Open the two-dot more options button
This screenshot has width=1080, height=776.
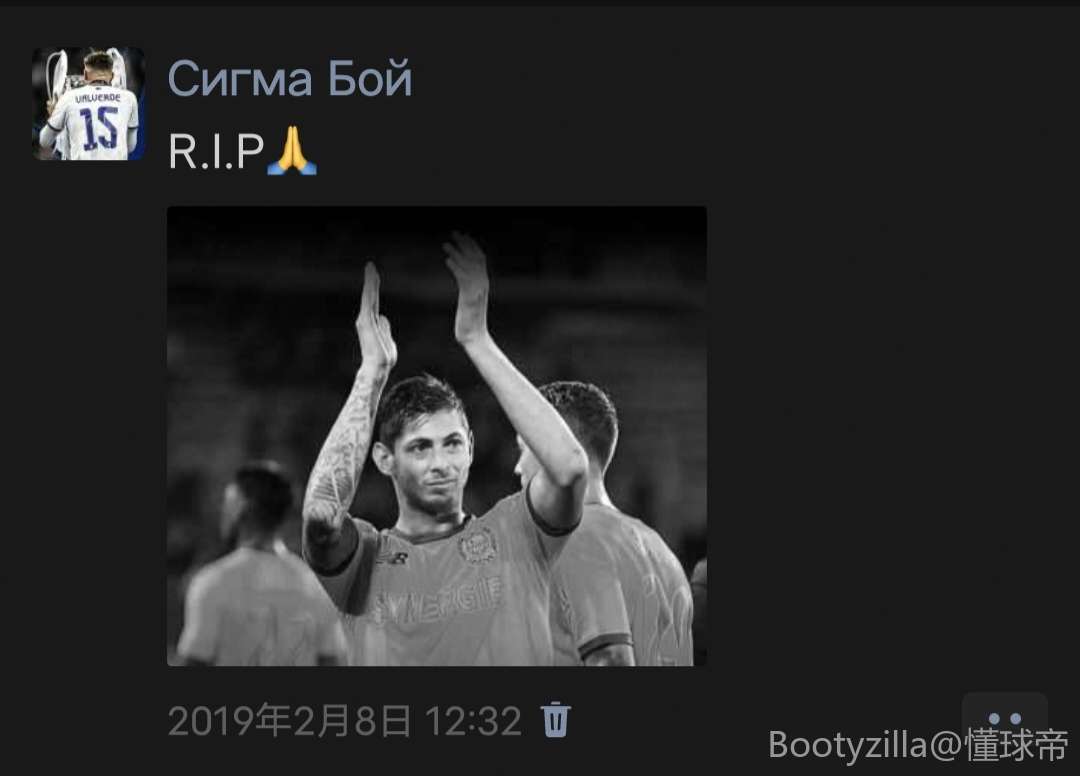(x=1004, y=718)
